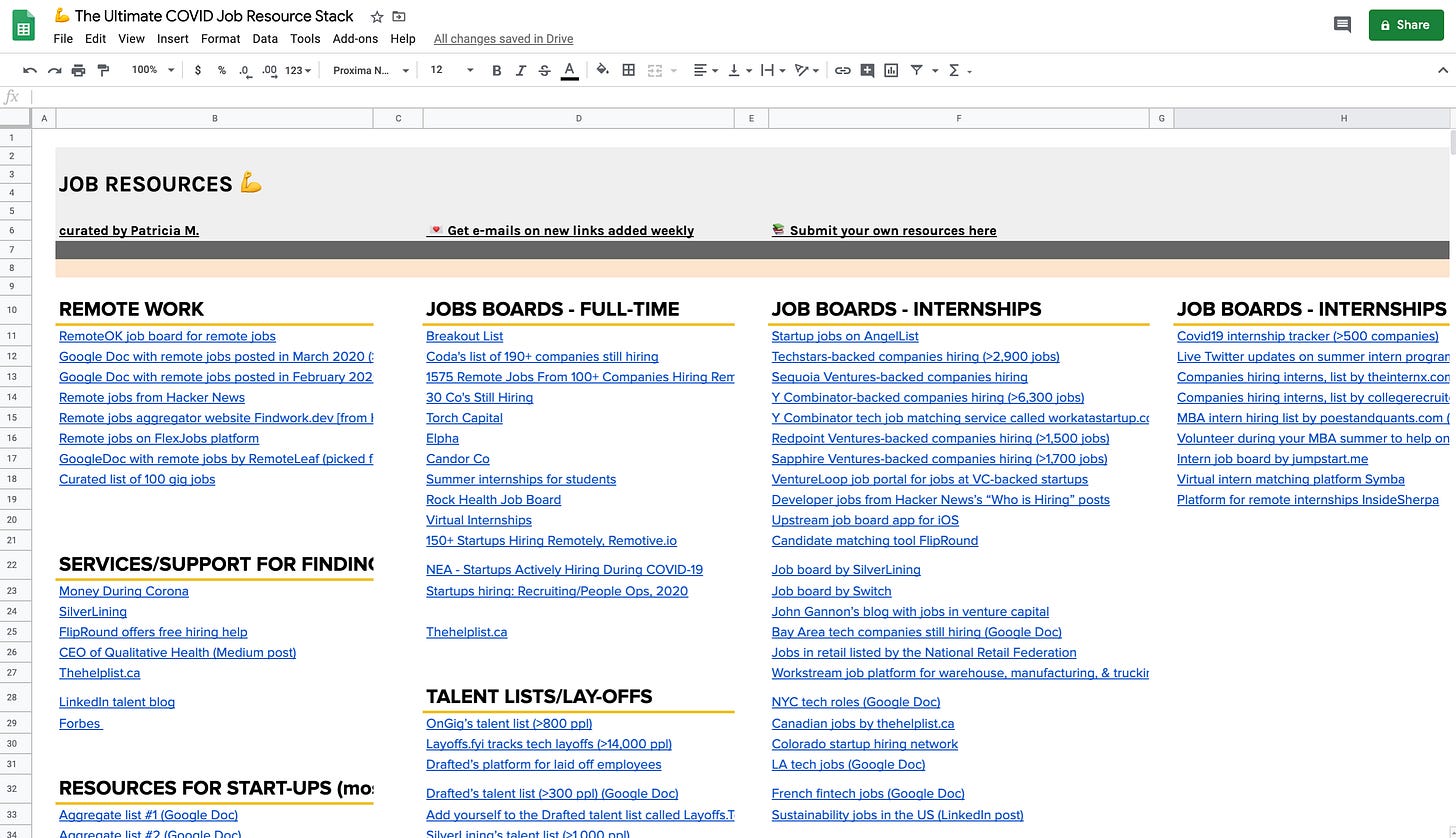Open the Insert menu
Screen dimensions: 1456x838
tap(173, 39)
